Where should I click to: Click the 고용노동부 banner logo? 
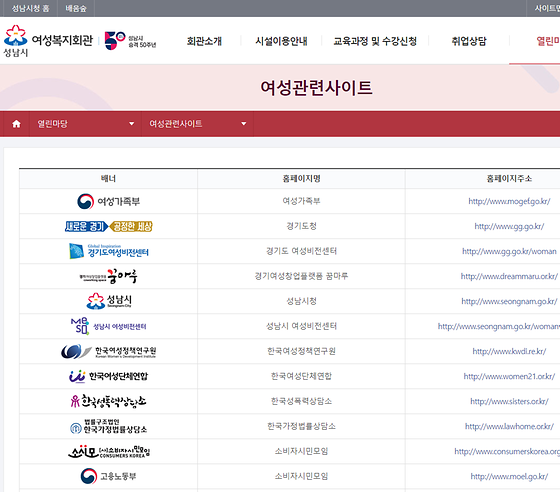pyautogui.click(x=109, y=476)
